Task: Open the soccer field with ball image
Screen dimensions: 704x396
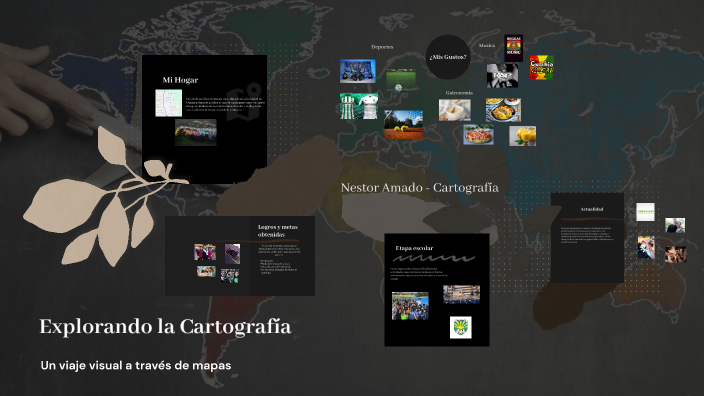Action: pos(401,81)
